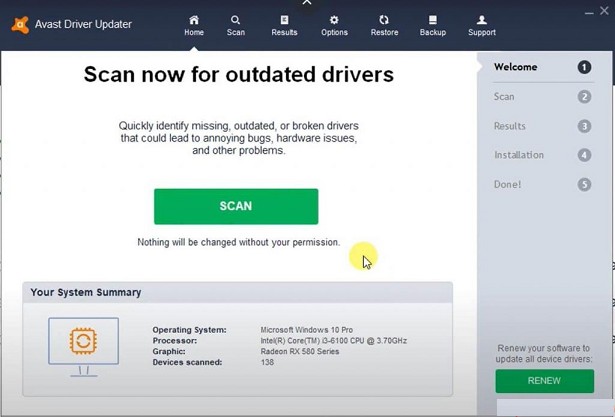This screenshot has width=615, height=417.
Task: Click the green RENEW button
Action: [x=544, y=381]
